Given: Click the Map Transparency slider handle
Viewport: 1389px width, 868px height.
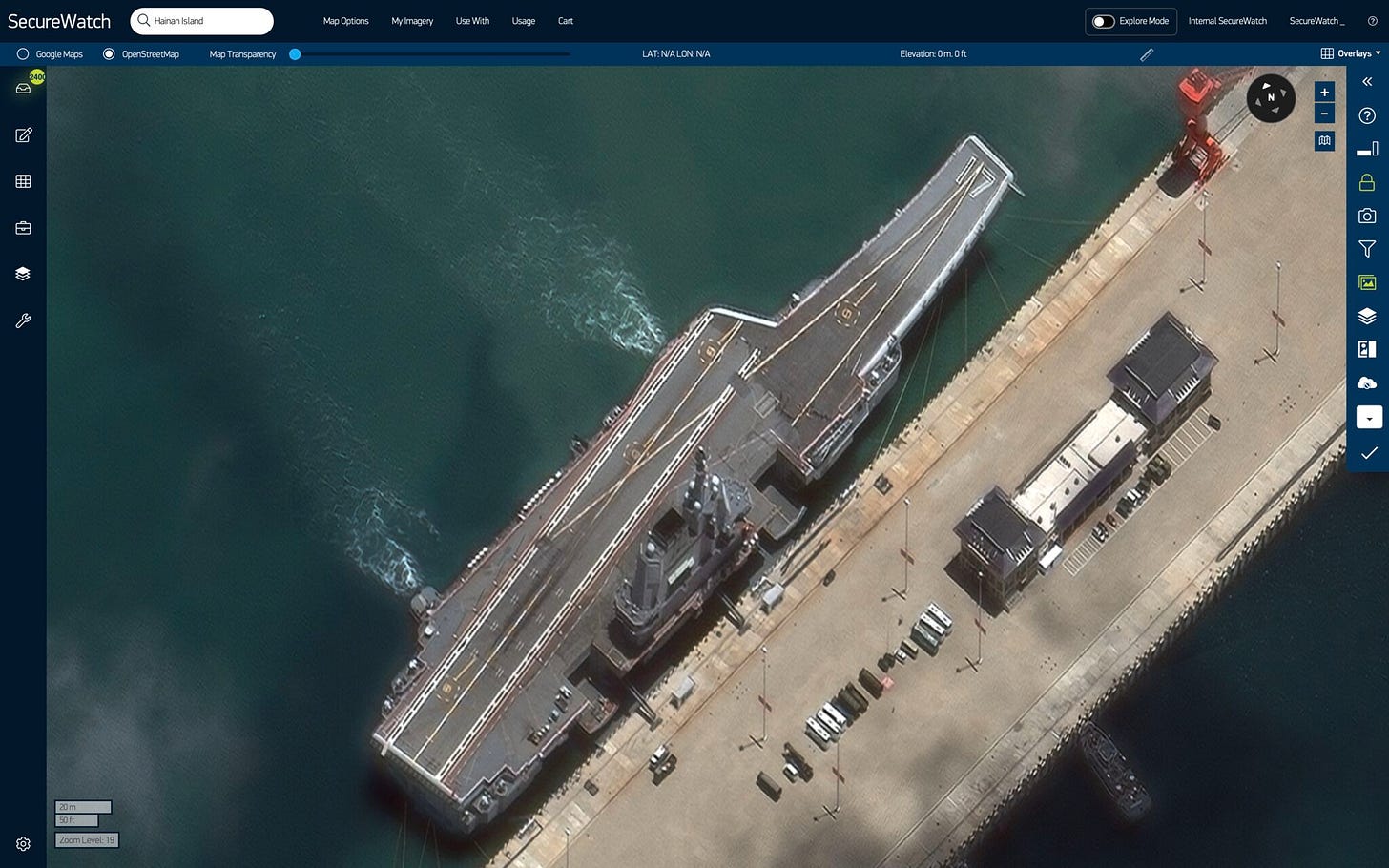Looking at the screenshot, I should point(295,54).
